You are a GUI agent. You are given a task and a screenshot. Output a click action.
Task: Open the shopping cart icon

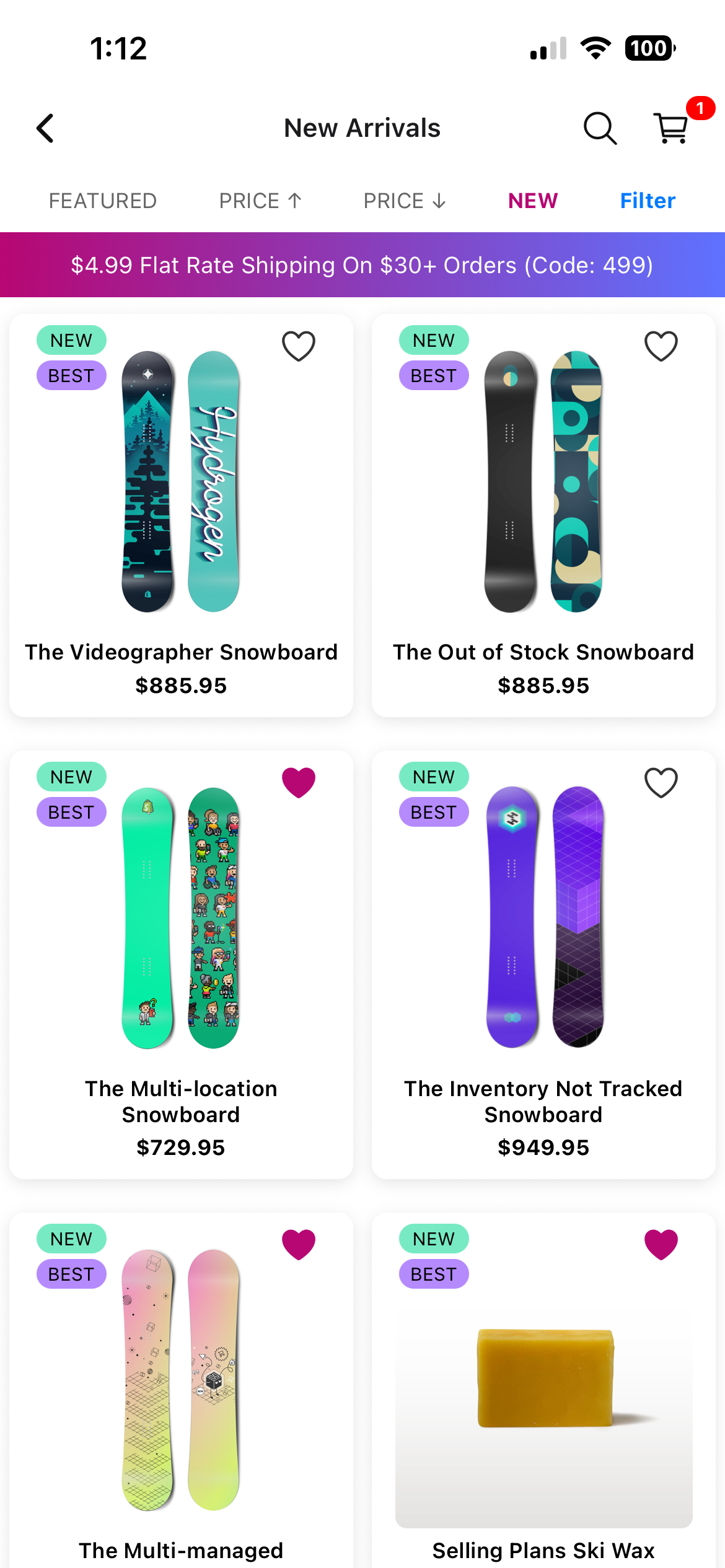pyautogui.click(x=670, y=129)
